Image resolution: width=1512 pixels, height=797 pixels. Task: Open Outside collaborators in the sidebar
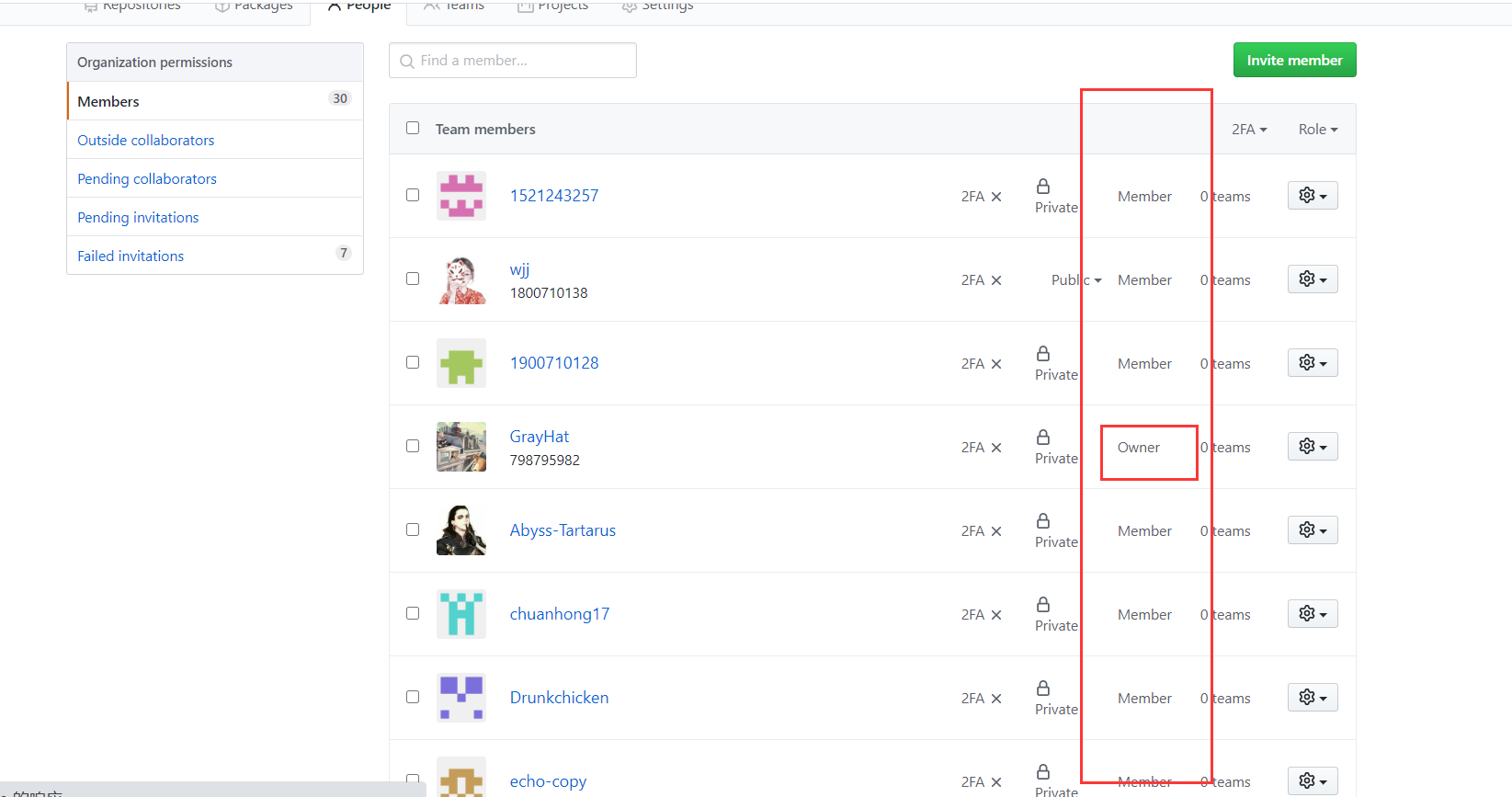(x=145, y=140)
